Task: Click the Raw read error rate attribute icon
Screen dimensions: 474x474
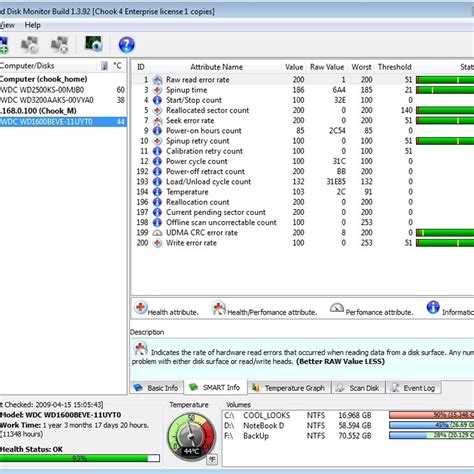Action: click(157, 80)
